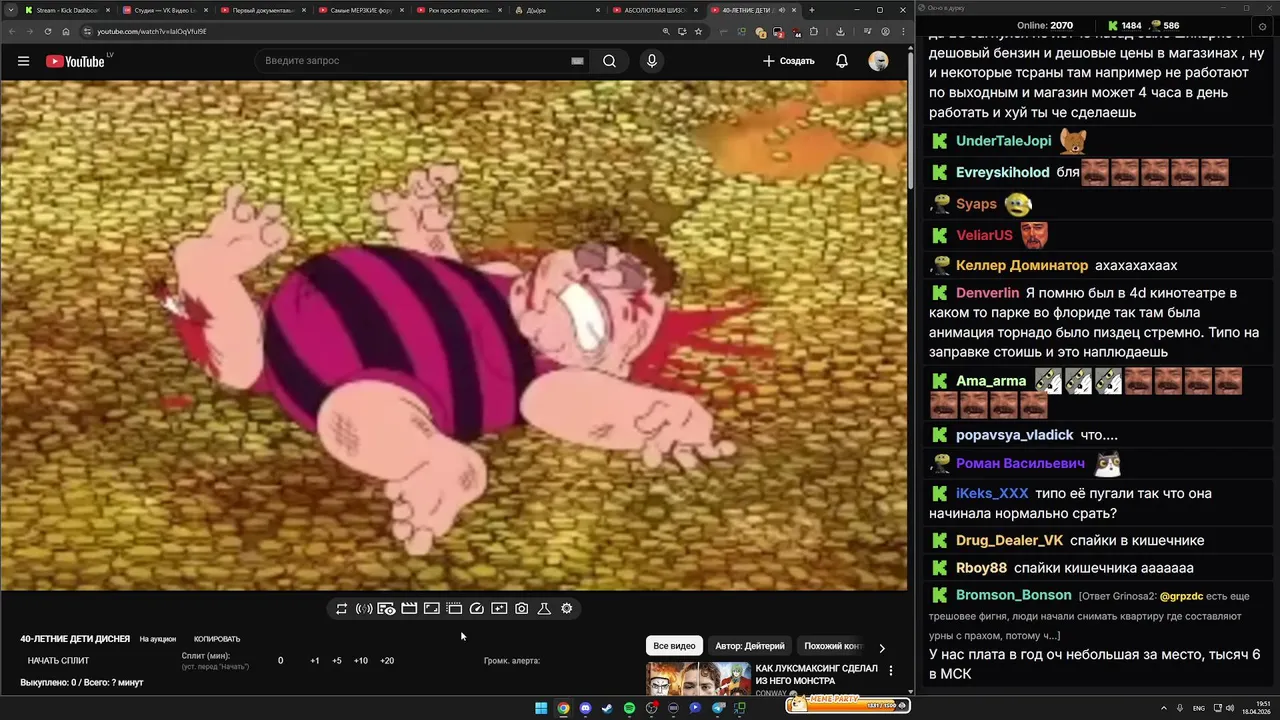The image size is (1280, 720).
Task: Open Spotify from the taskbar
Action: pyautogui.click(x=629, y=708)
